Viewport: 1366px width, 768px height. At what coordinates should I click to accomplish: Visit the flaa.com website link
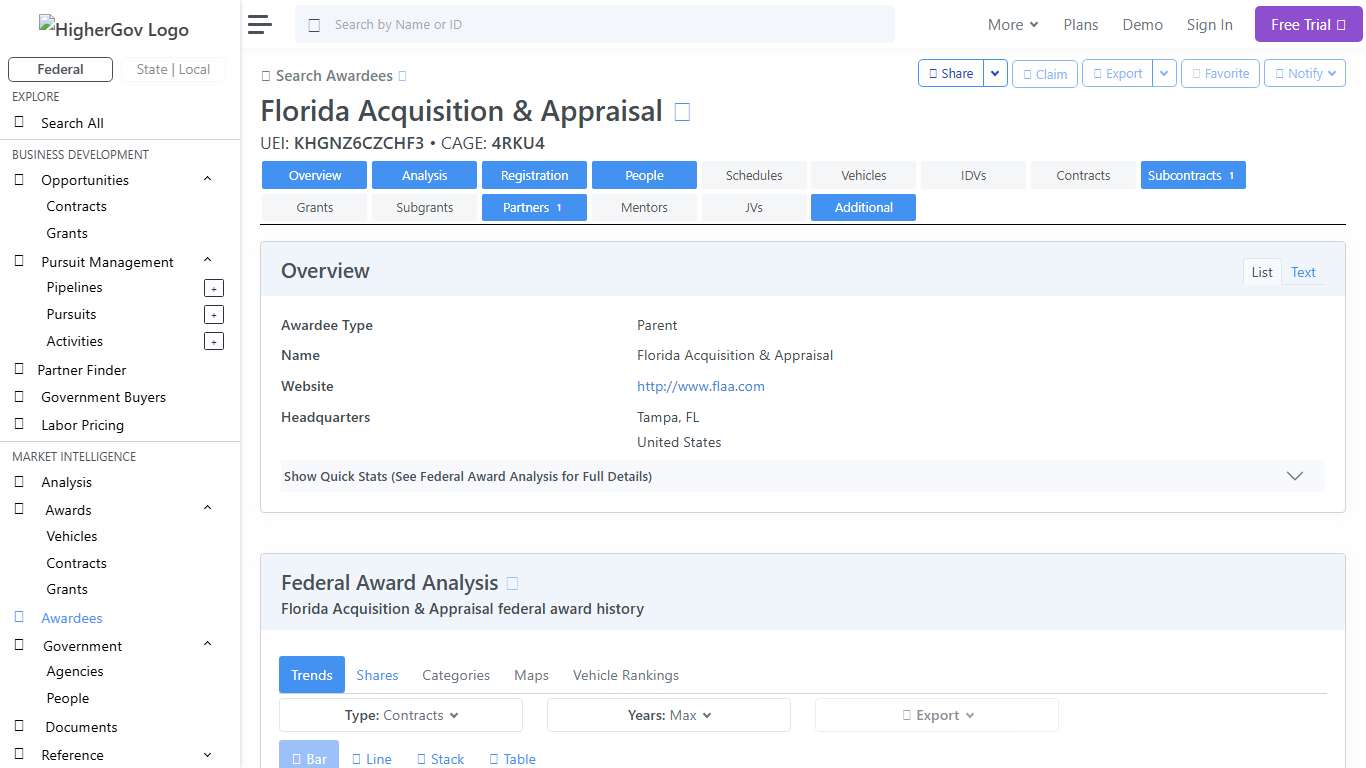pos(700,386)
